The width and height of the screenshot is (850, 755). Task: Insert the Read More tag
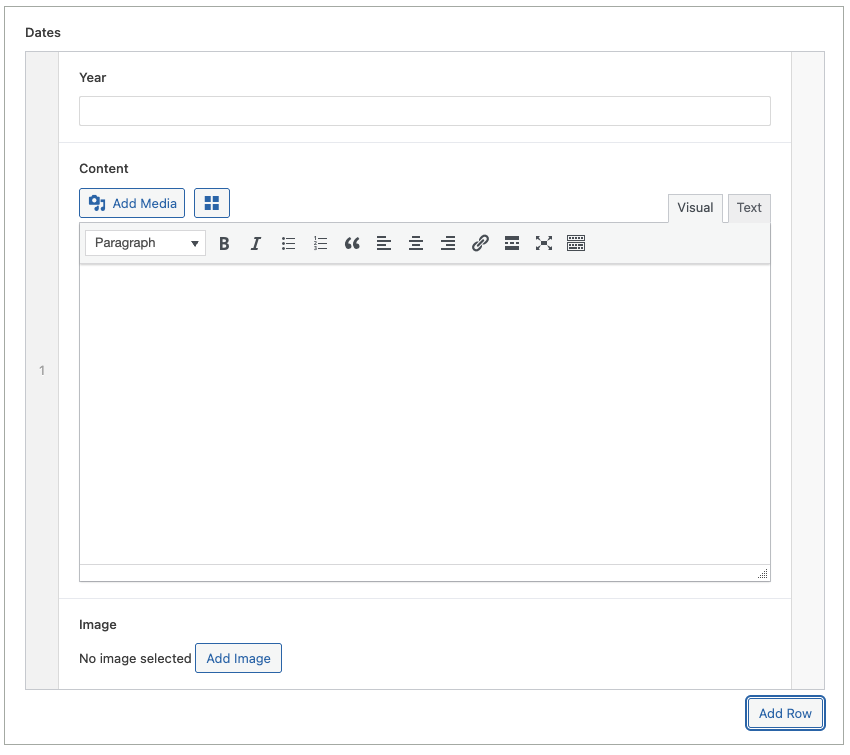coord(512,243)
